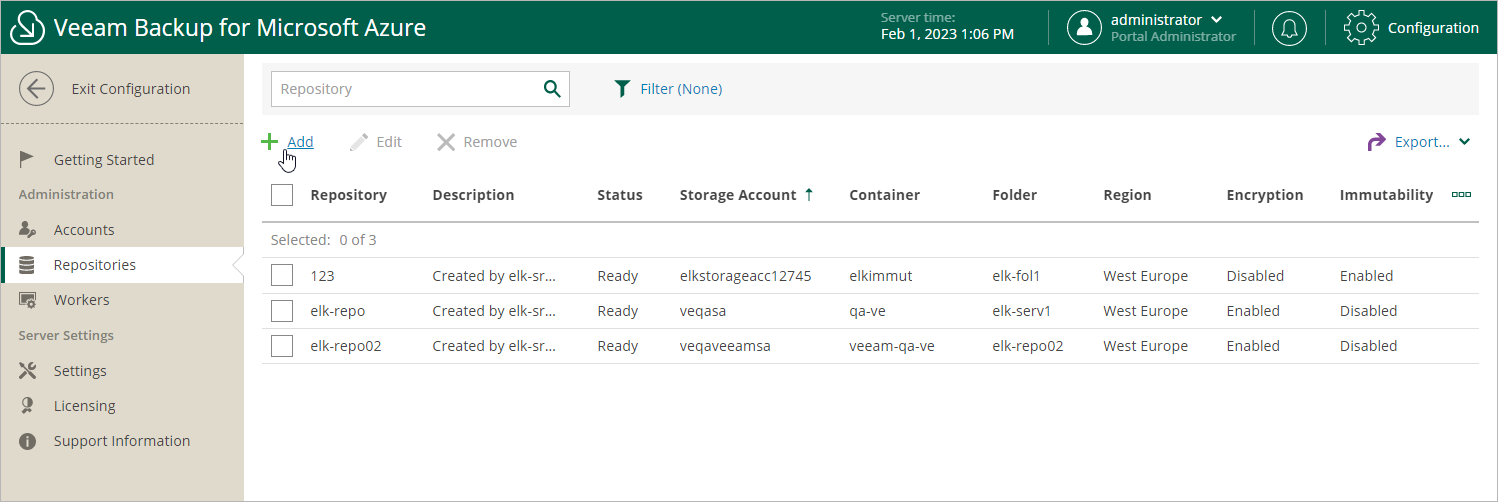Click the notifications bell icon
The height and width of the screenshot is (502, 1498).
(1289, 28)
